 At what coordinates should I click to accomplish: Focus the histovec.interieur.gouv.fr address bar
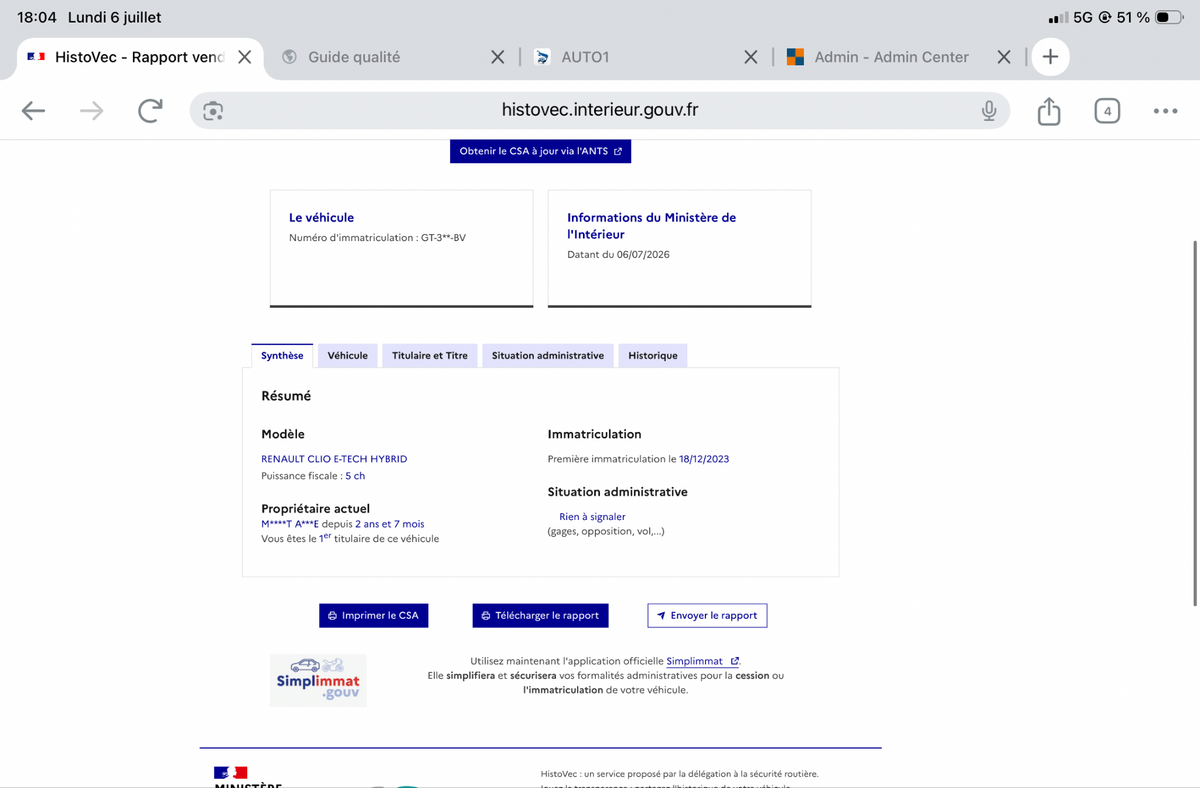tap(599, 110)
